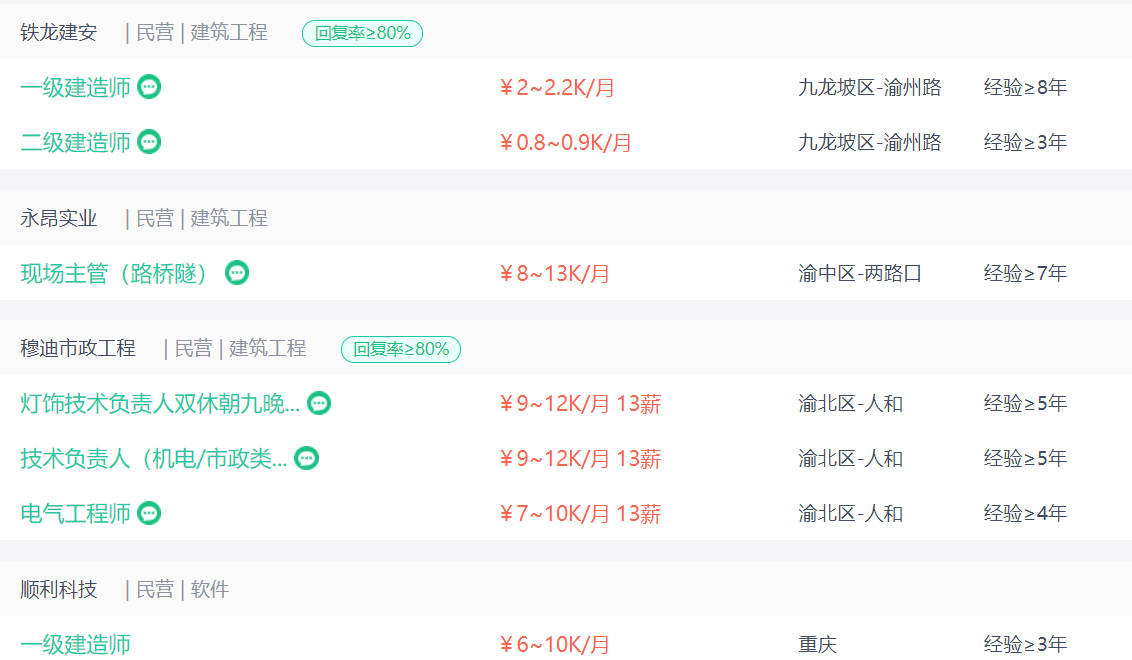Screen dimensions: 1132x660
Task: View company page for 铁龙建安
Action: pos(58,32)
